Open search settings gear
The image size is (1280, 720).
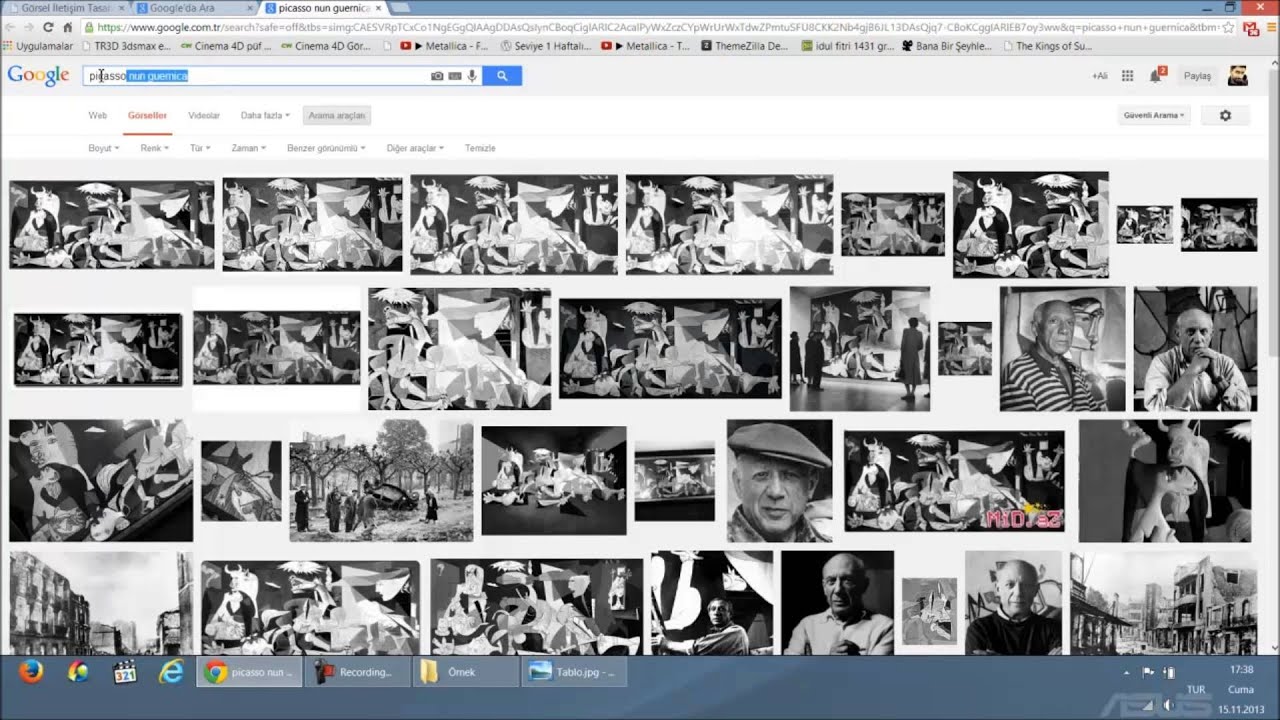pos(1225,115)
